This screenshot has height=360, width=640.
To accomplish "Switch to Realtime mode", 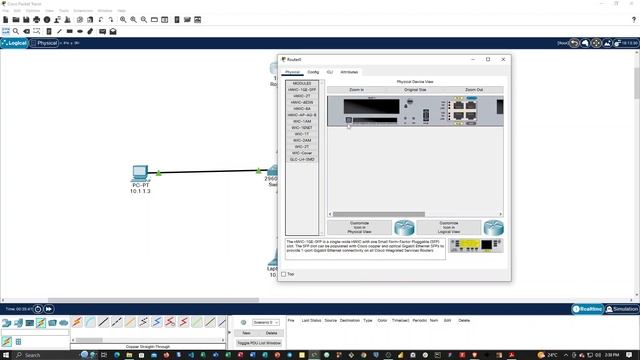I will [x=587, y=309].
